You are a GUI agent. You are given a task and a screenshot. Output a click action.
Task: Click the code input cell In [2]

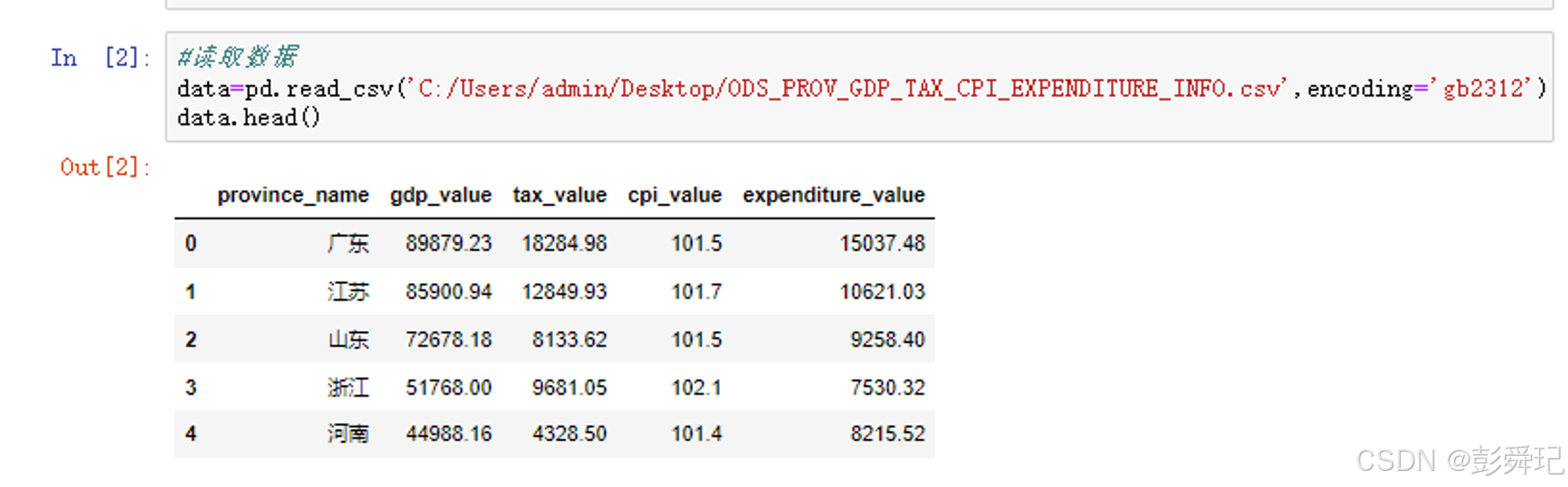(859, 87)
